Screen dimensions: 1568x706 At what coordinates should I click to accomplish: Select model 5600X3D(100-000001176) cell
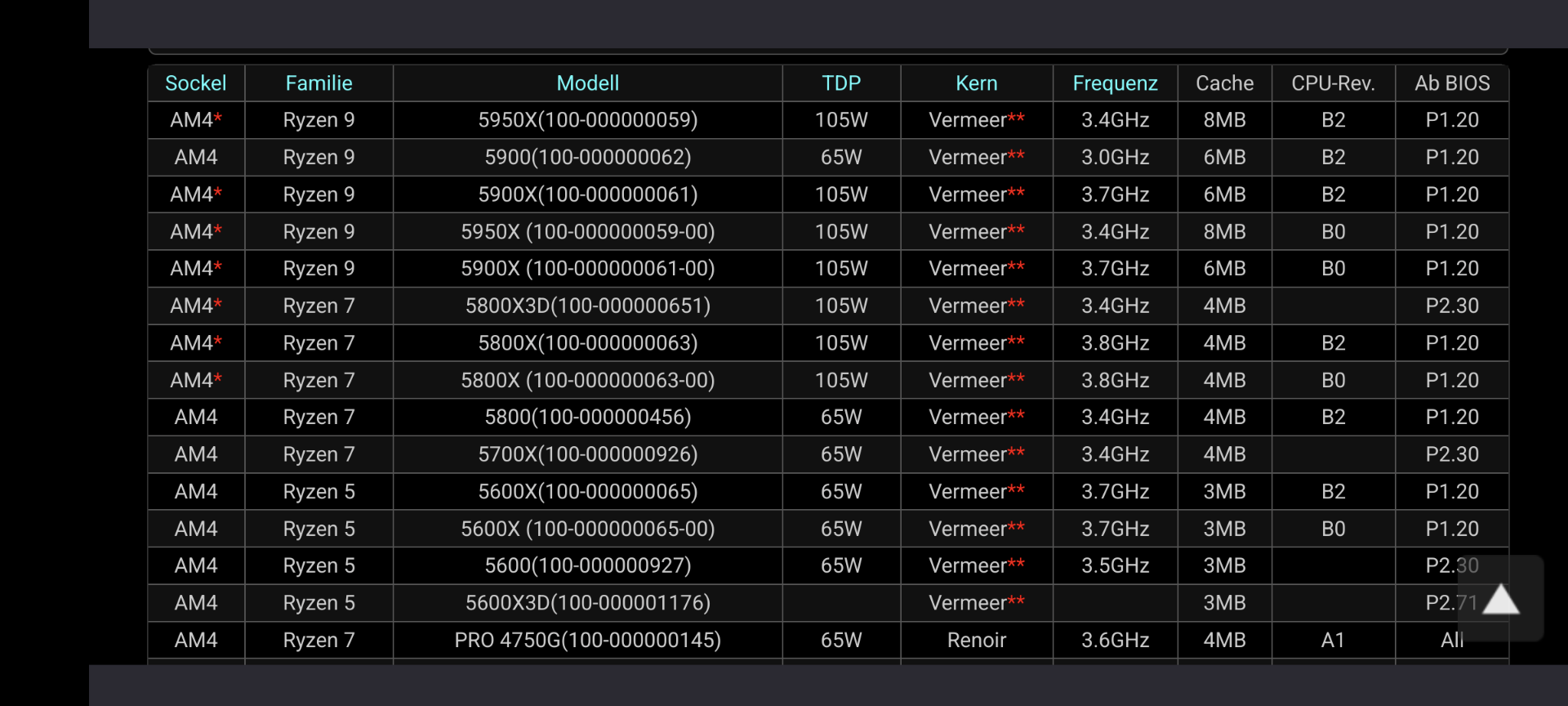click(588, 603)
